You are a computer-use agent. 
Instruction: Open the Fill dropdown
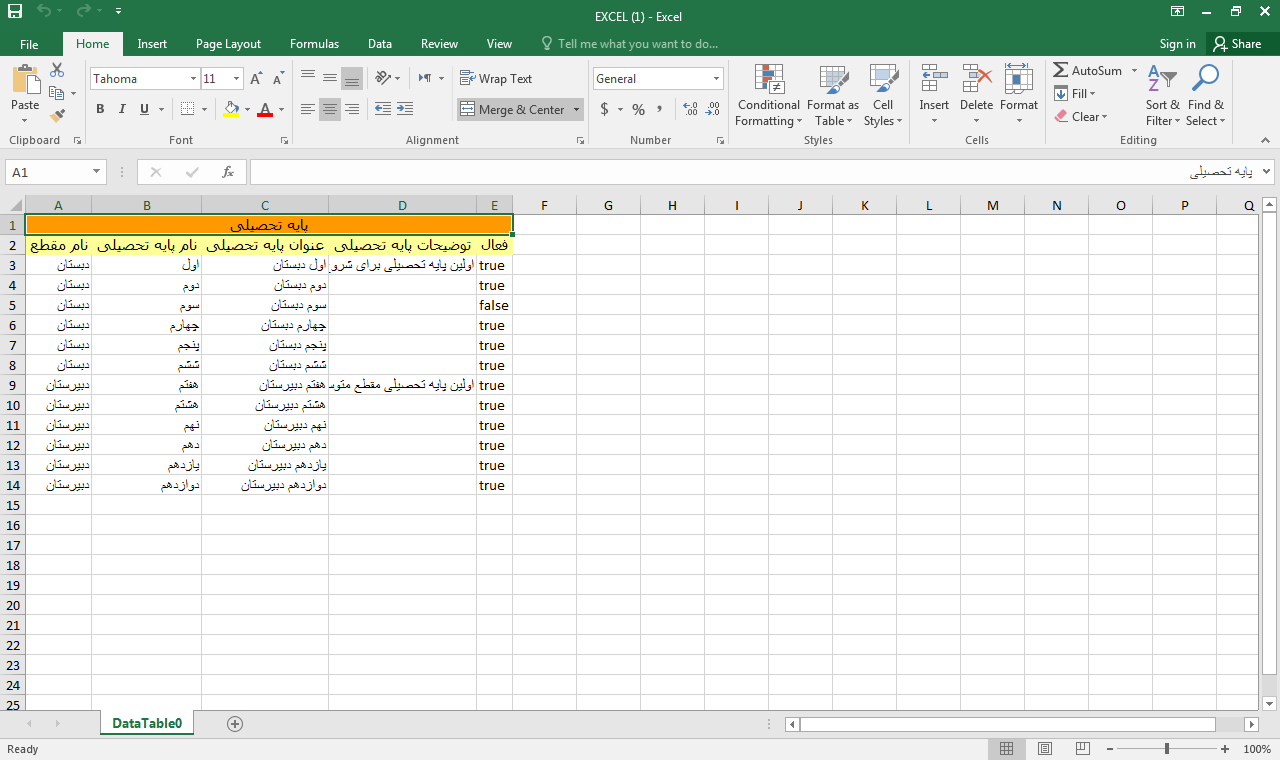click(x=1075, y=94)
